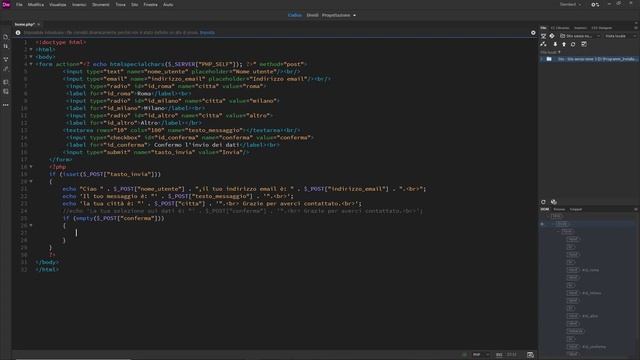Click the info icon in the notification bar
This screenshot has height=360, width=640.
click(18, 33)
